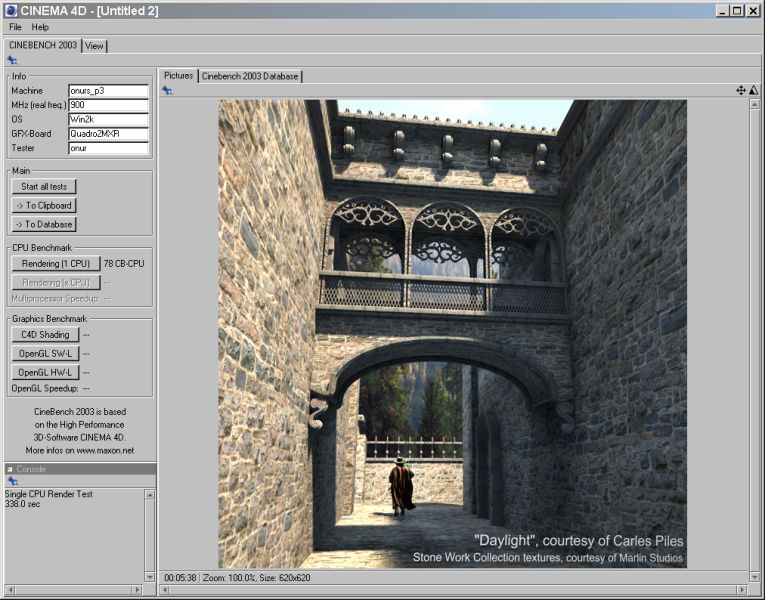Click the move-view cross arrows icon
Screen dimensions: 765x600
[x=741, y=90]
